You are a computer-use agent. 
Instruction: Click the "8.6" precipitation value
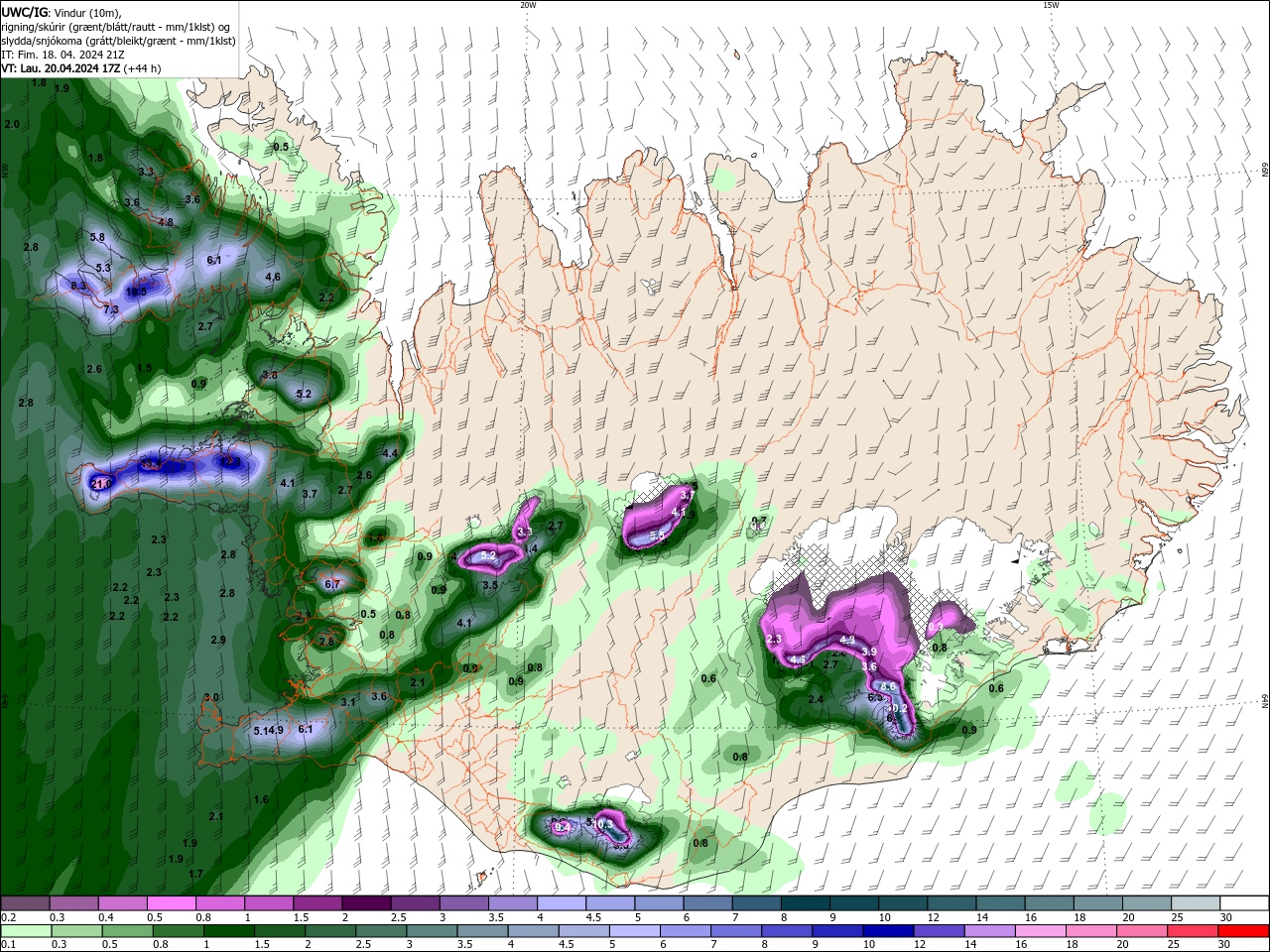point(888,686)
